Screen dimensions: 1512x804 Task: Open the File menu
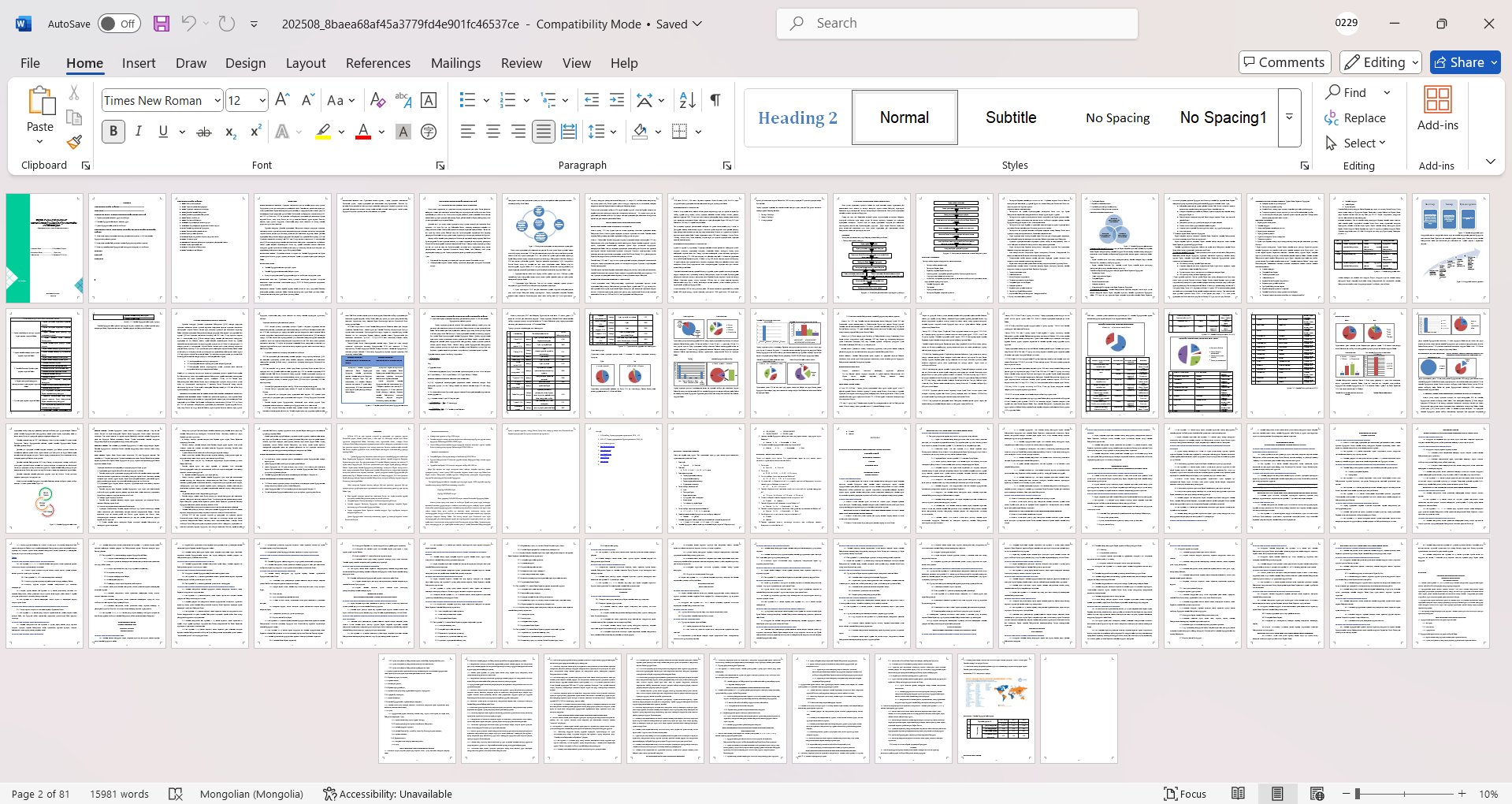point(30,63)
